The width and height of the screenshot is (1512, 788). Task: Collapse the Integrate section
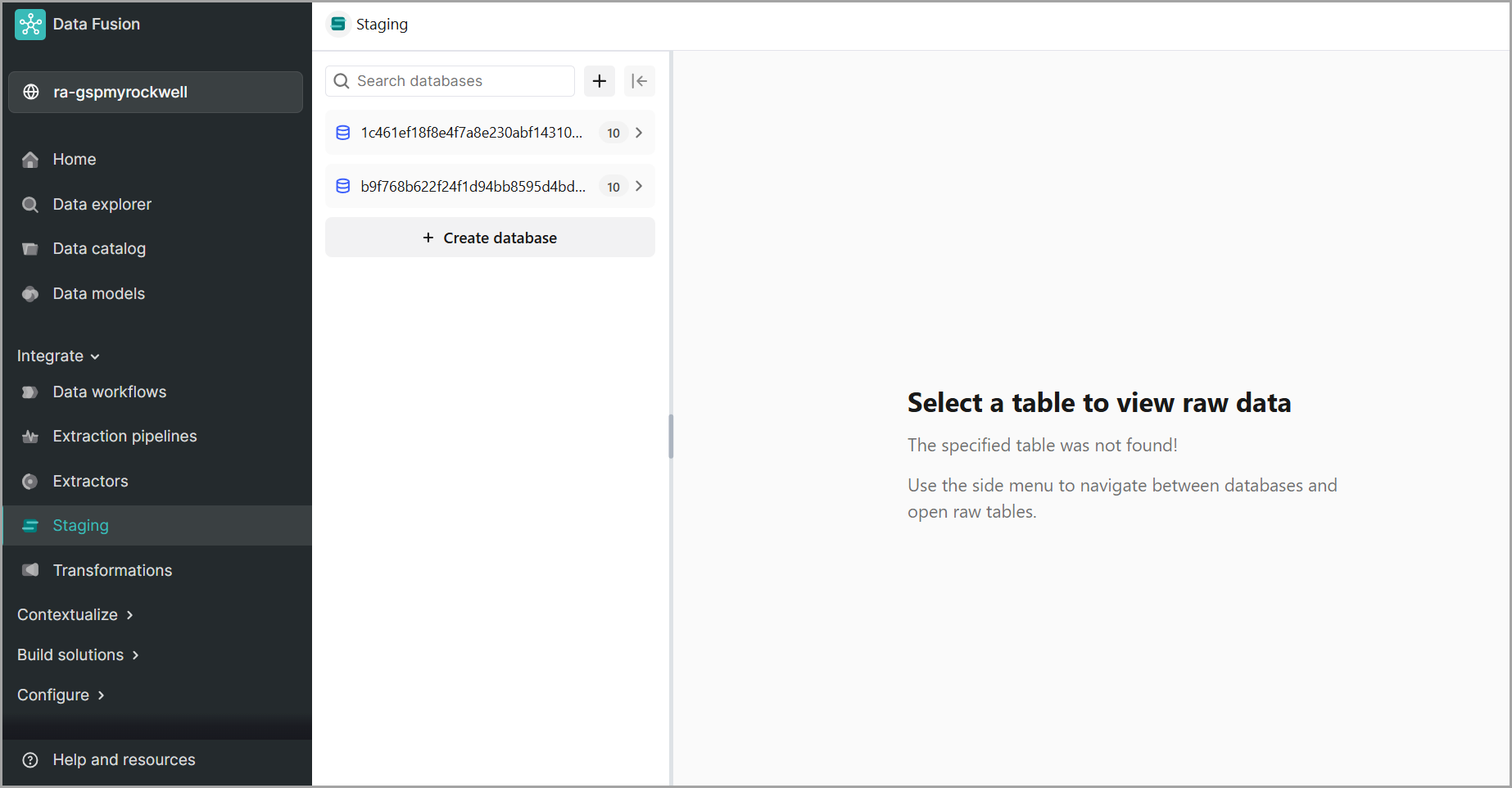pos(58,356)
